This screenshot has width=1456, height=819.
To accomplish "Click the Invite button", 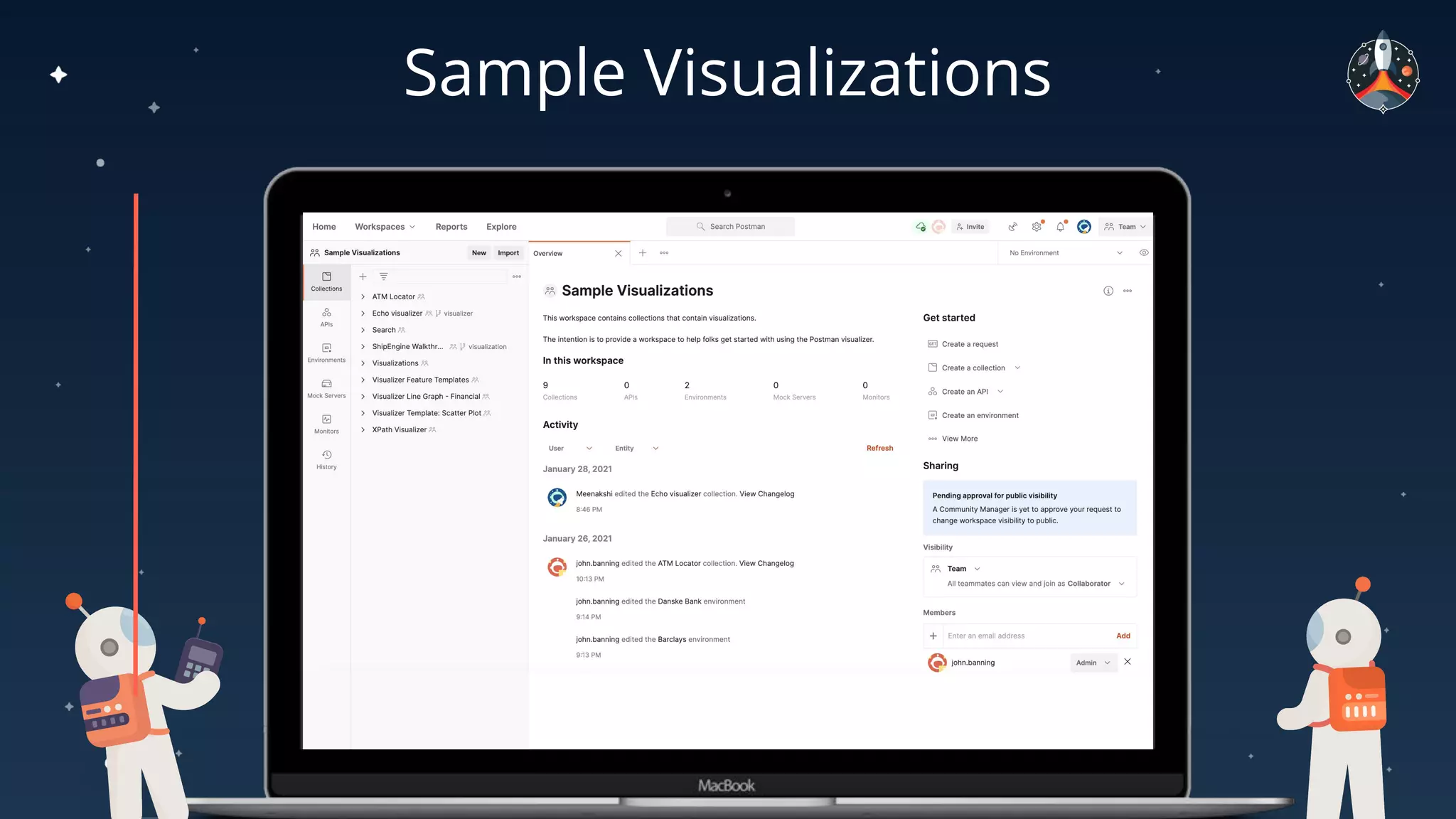I will pyautogui.click(x=970, y=227).
